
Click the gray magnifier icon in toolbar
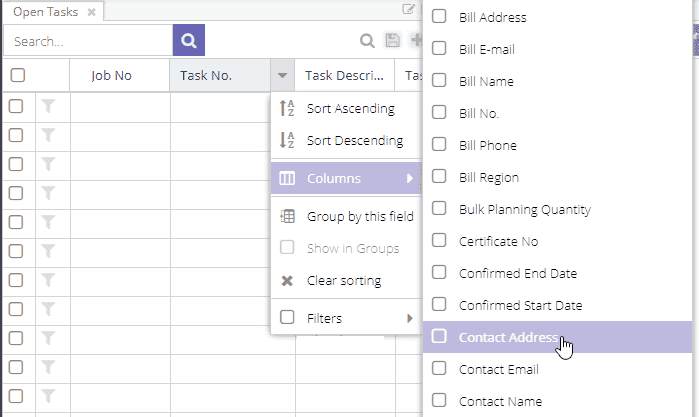pos(367,41)
